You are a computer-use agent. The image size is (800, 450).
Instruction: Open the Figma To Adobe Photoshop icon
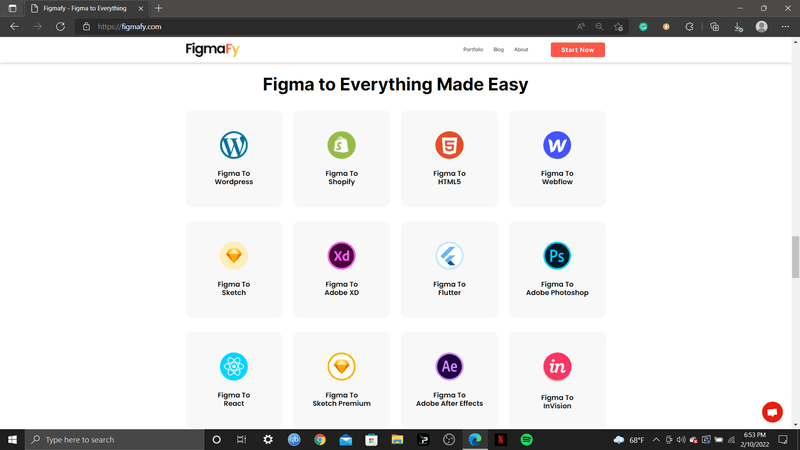(x=557, y=256)
